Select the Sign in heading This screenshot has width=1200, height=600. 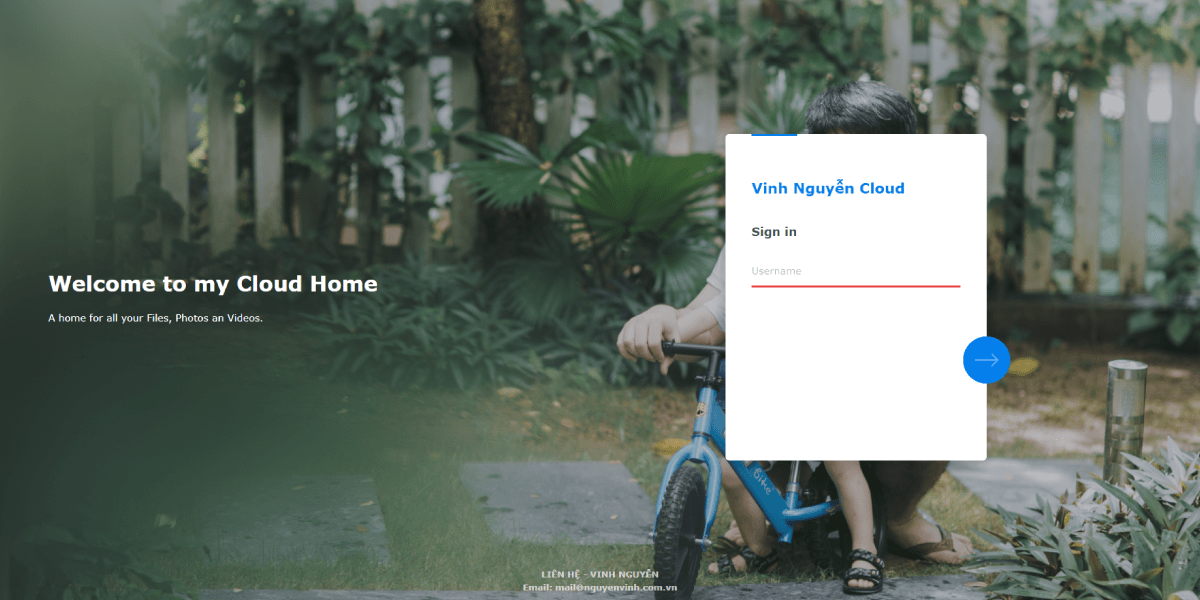click(774, 232)
